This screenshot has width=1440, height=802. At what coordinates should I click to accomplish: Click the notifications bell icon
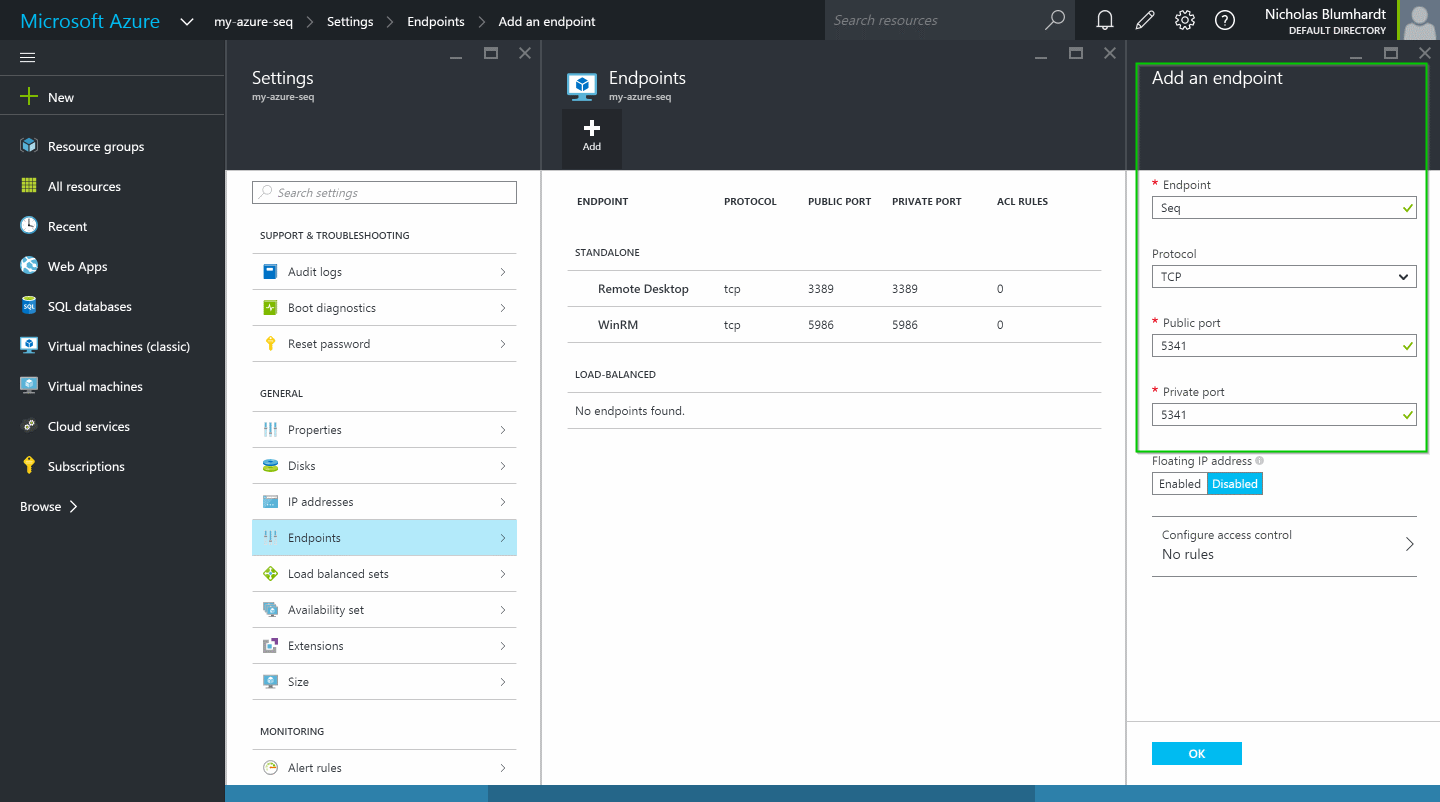[x=1105, y=20]
